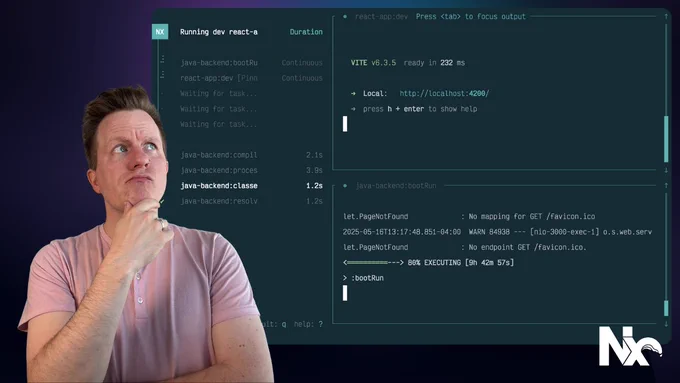Viewport: 680px width, 383px height.
Task: Click the '[9h 42m 57s]' elapsed time text
Action: 490,262
